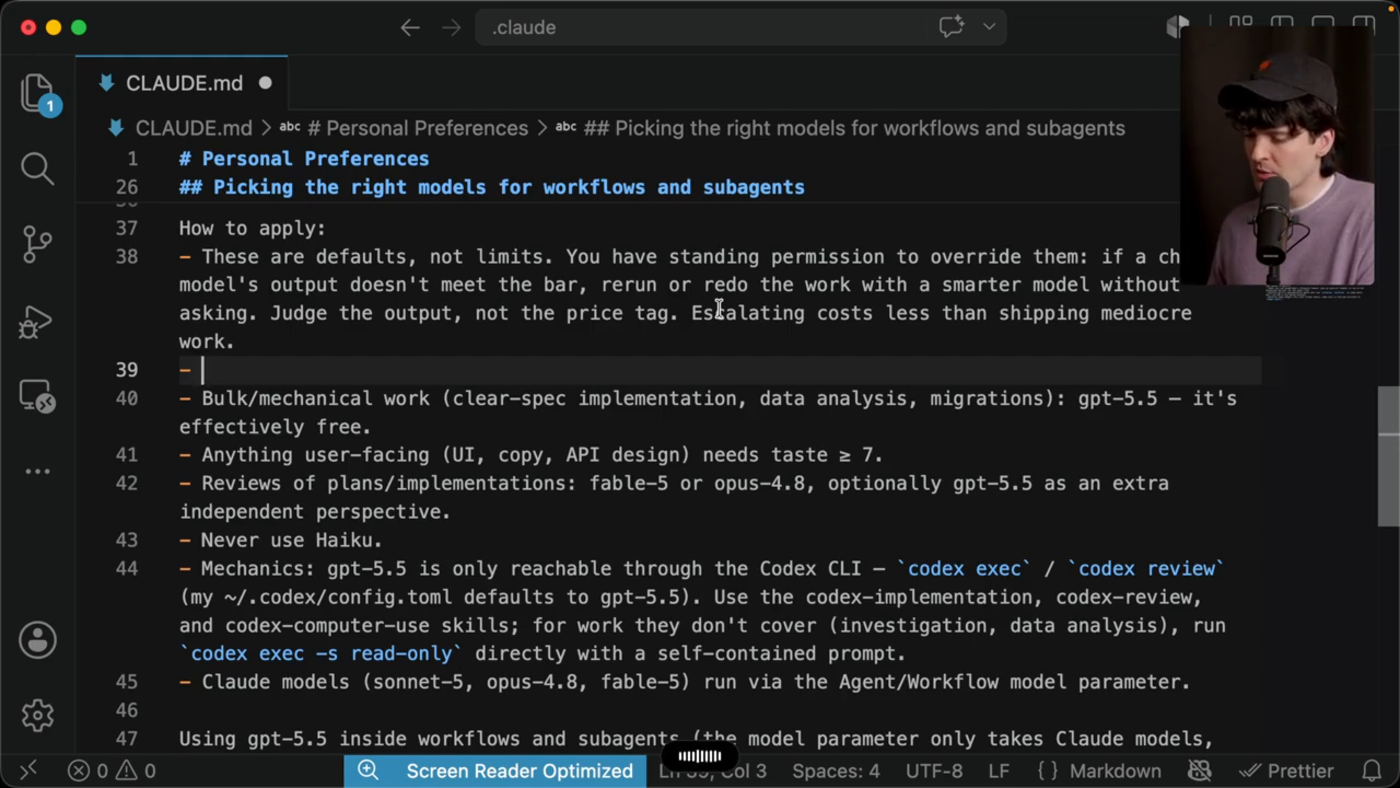Select the CLAUDE.md editor tab
The height and width of the screenshot is (788, 1400).
pos(182,83)
